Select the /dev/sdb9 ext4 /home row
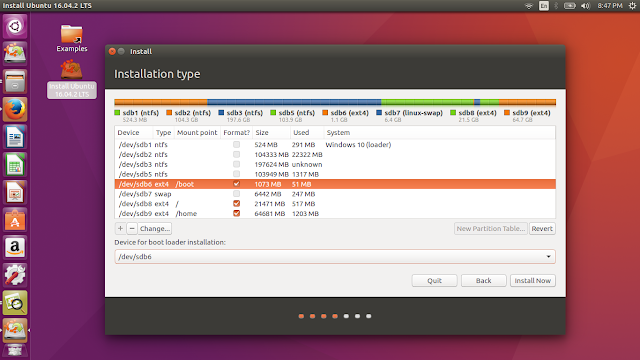 (x=335, y=213)
